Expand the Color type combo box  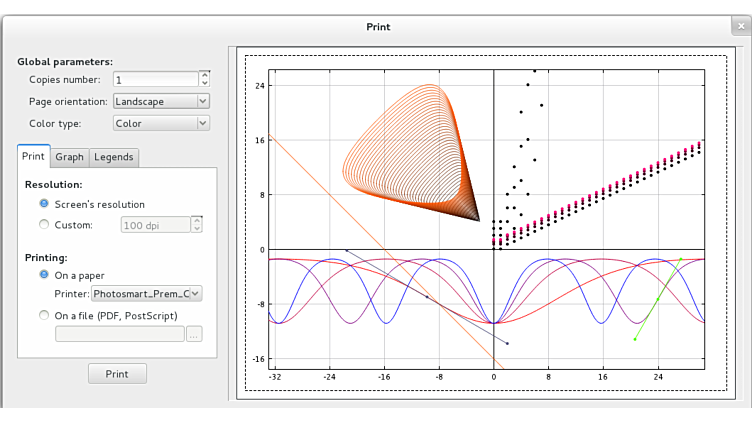[x=160, y=124]
